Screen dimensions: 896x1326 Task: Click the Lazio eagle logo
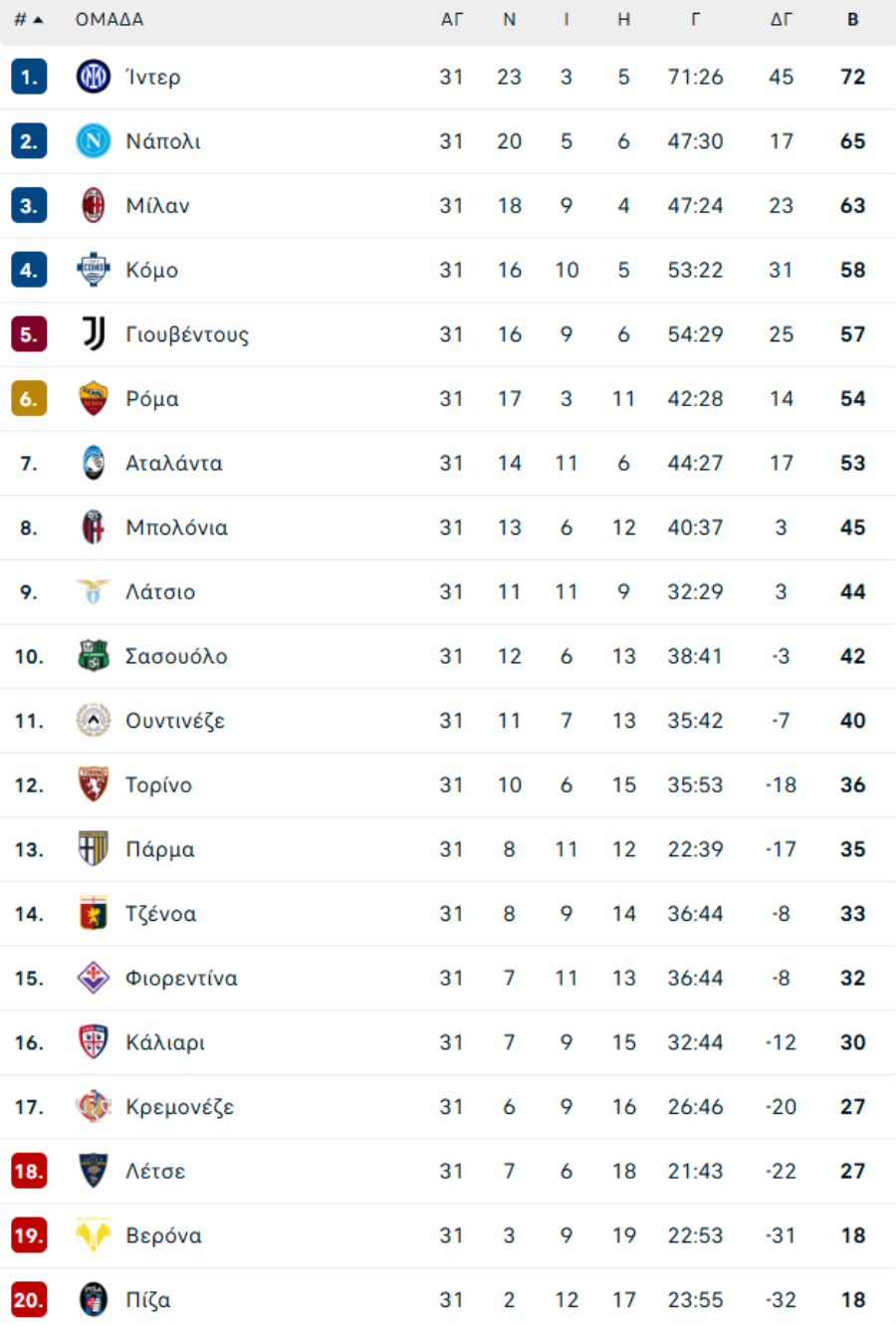point(94,591)
